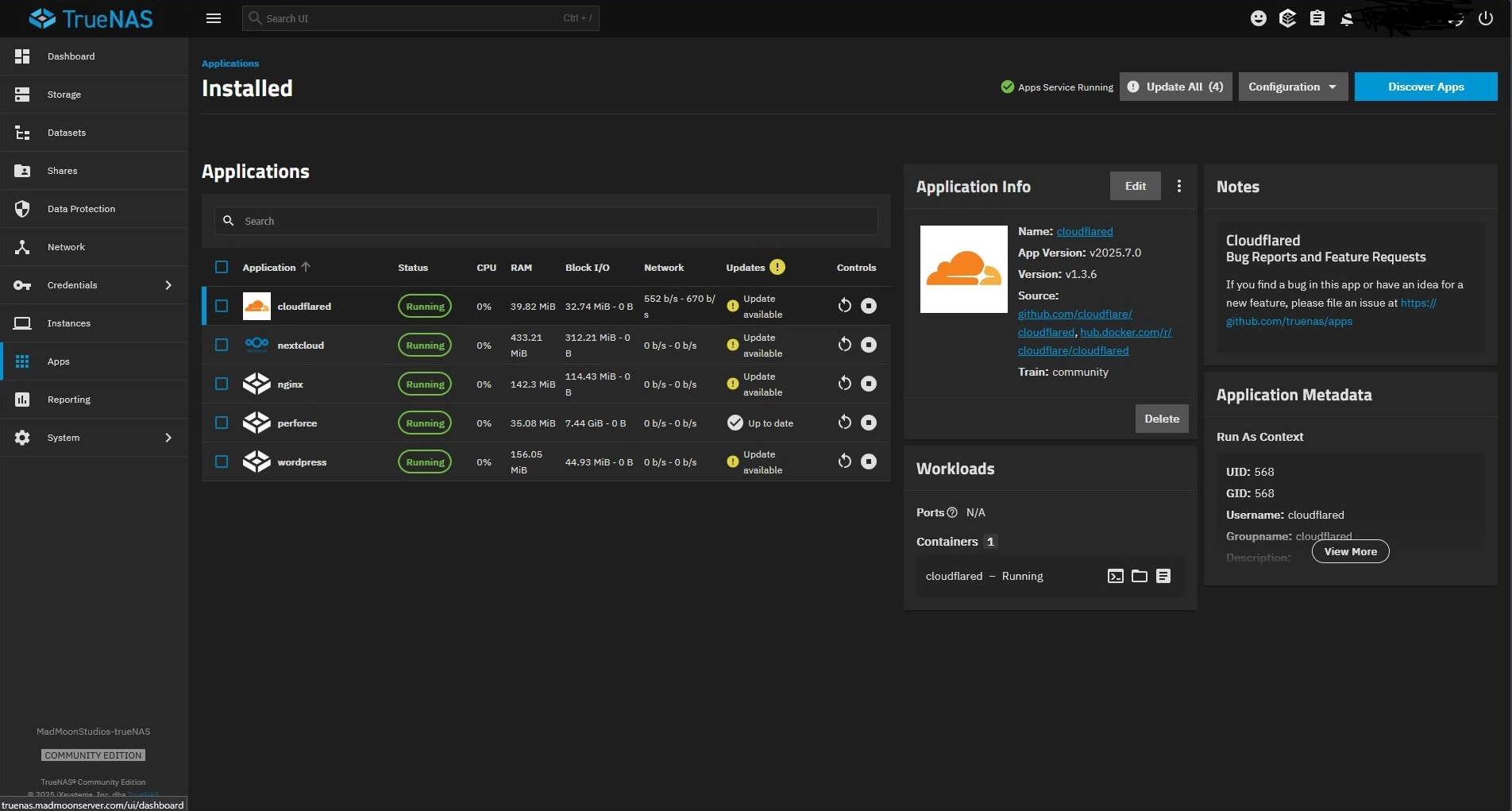Delete the cloudflared application
1512x811 pixels.
(1161, 419)
